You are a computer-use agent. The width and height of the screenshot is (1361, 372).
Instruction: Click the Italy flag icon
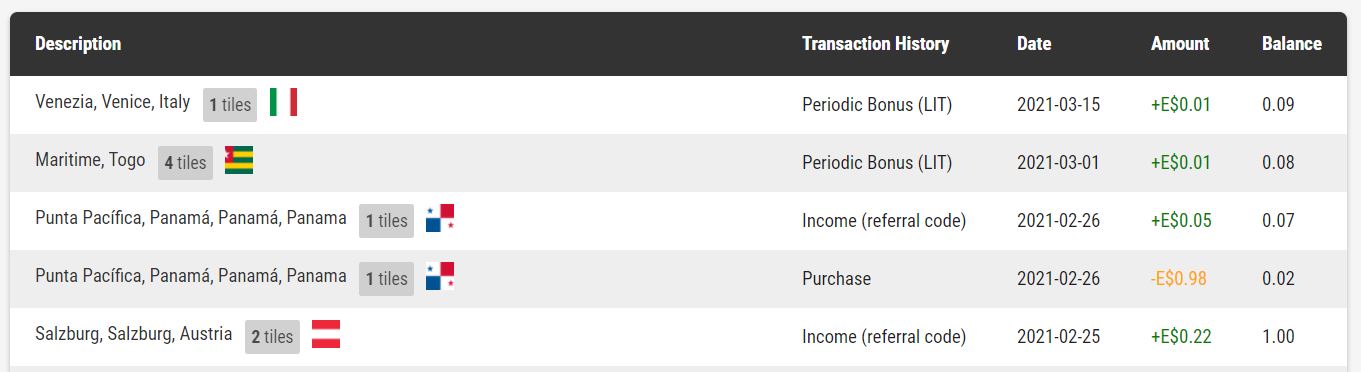(283, 102)
